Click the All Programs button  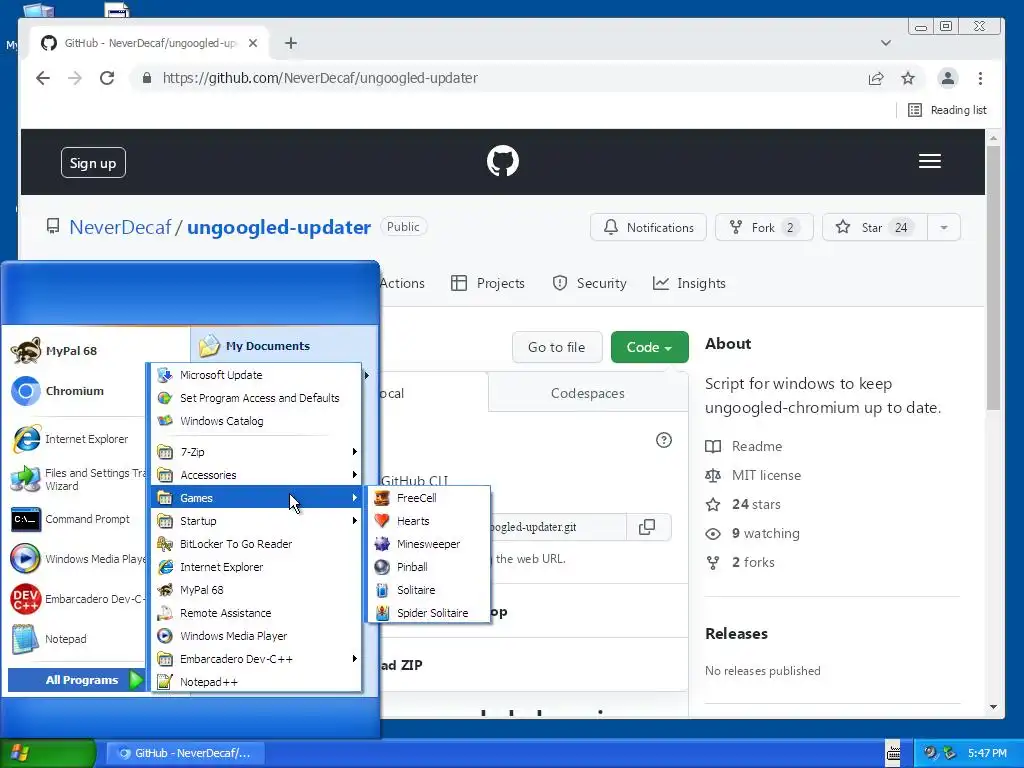click(76, 680)
